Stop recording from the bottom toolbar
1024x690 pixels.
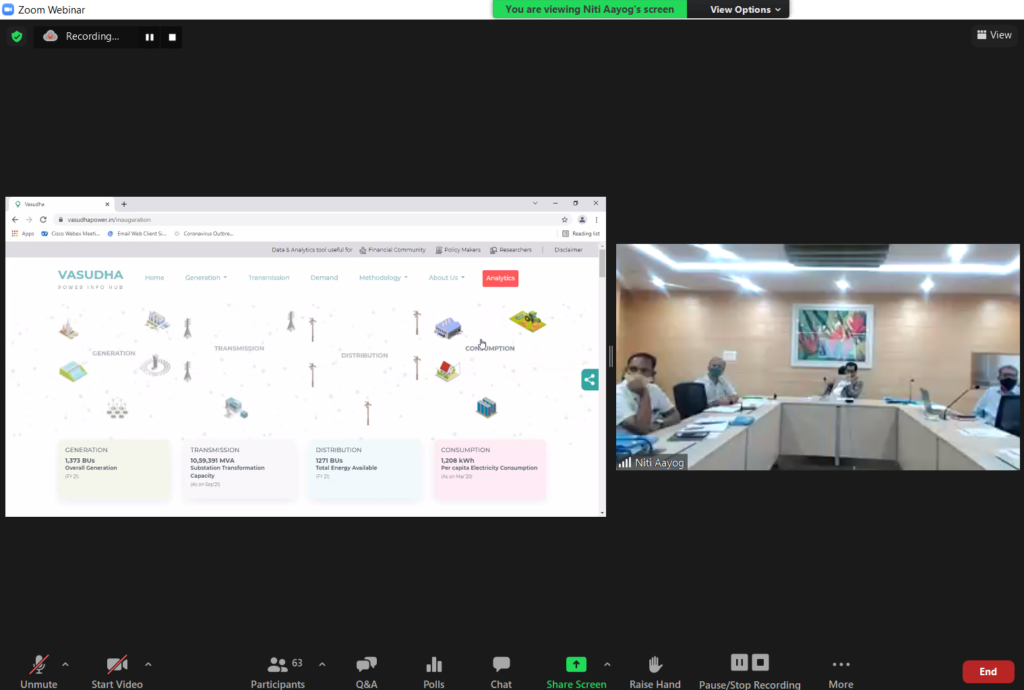pos(760,663)
